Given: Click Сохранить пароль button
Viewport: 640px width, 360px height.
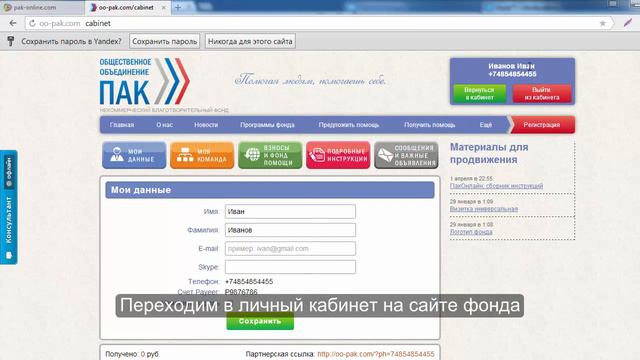Looking at the screenshot, I should click(x=164, y=41).
